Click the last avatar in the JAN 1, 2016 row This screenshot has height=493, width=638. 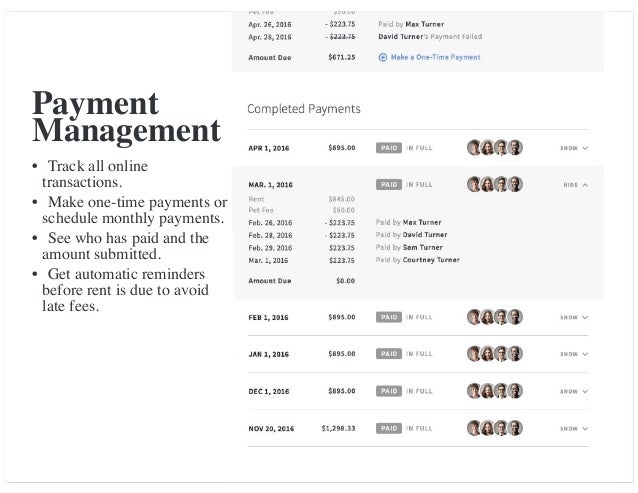pos(516,353)
